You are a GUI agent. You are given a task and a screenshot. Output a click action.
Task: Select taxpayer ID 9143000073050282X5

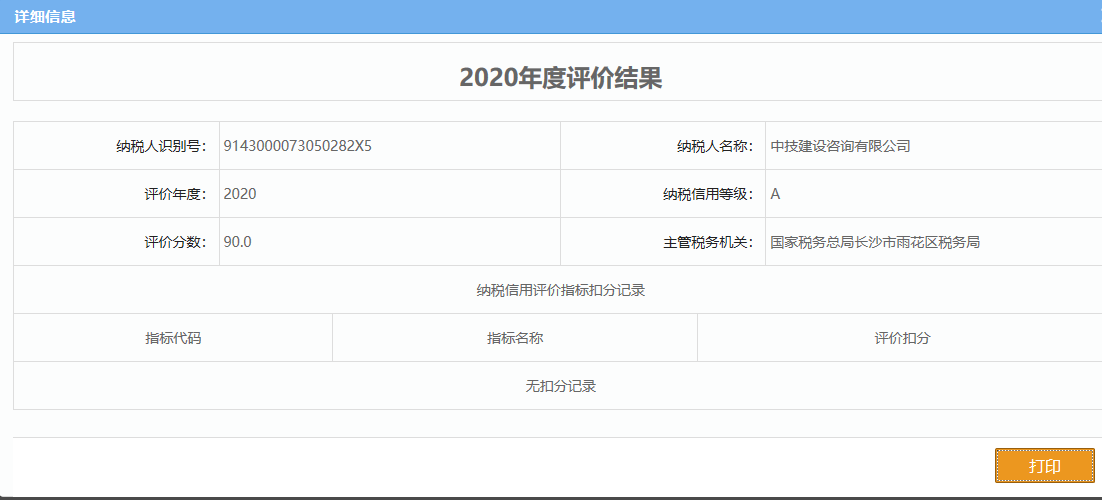297,146
